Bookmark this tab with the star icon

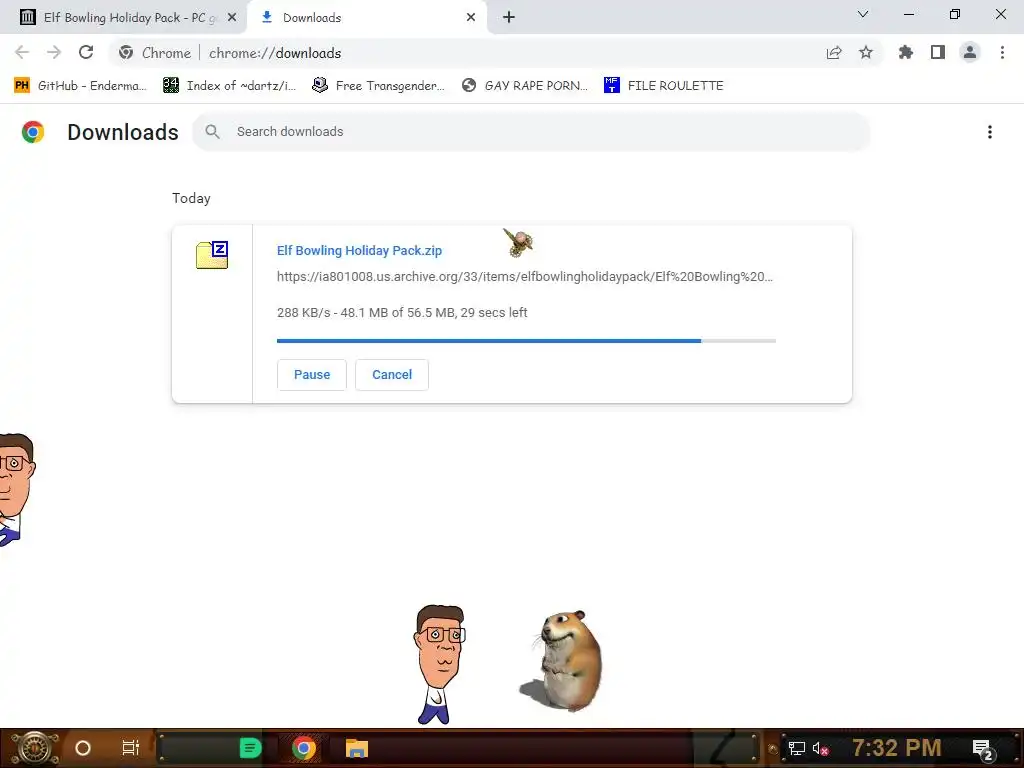(866, 53)
